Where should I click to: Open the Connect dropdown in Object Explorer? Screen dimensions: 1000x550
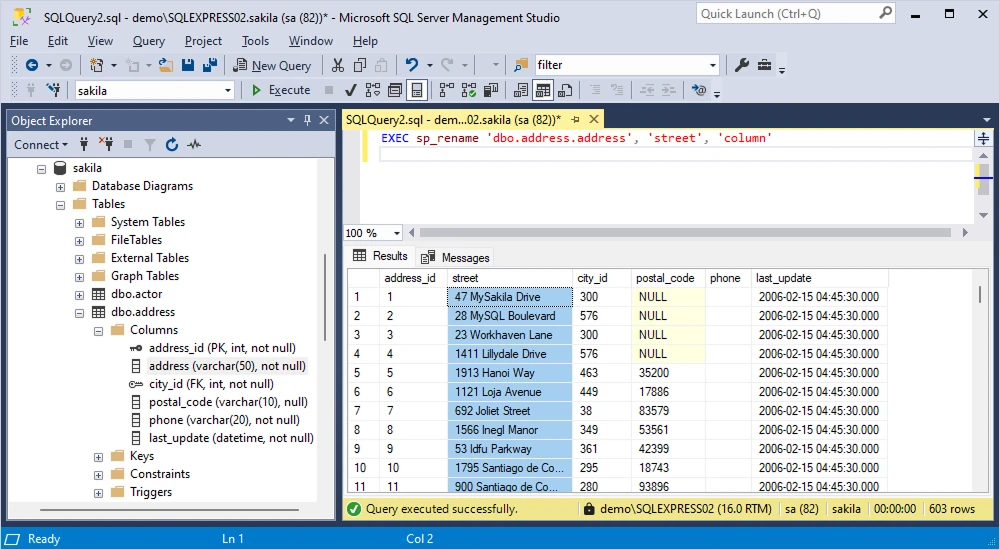(x=41, y=145)
